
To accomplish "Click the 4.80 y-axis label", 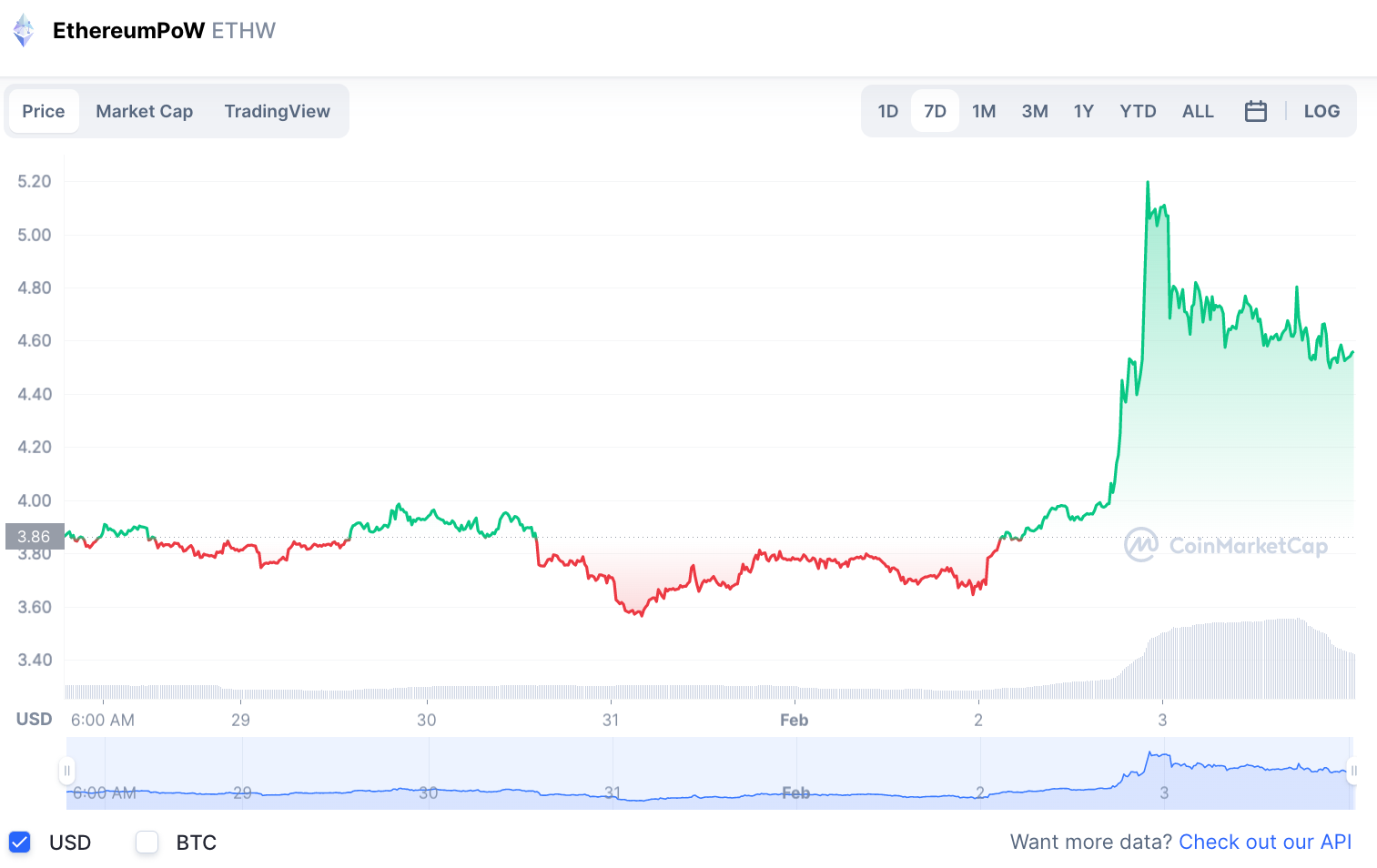I will (x=35, y=288).
